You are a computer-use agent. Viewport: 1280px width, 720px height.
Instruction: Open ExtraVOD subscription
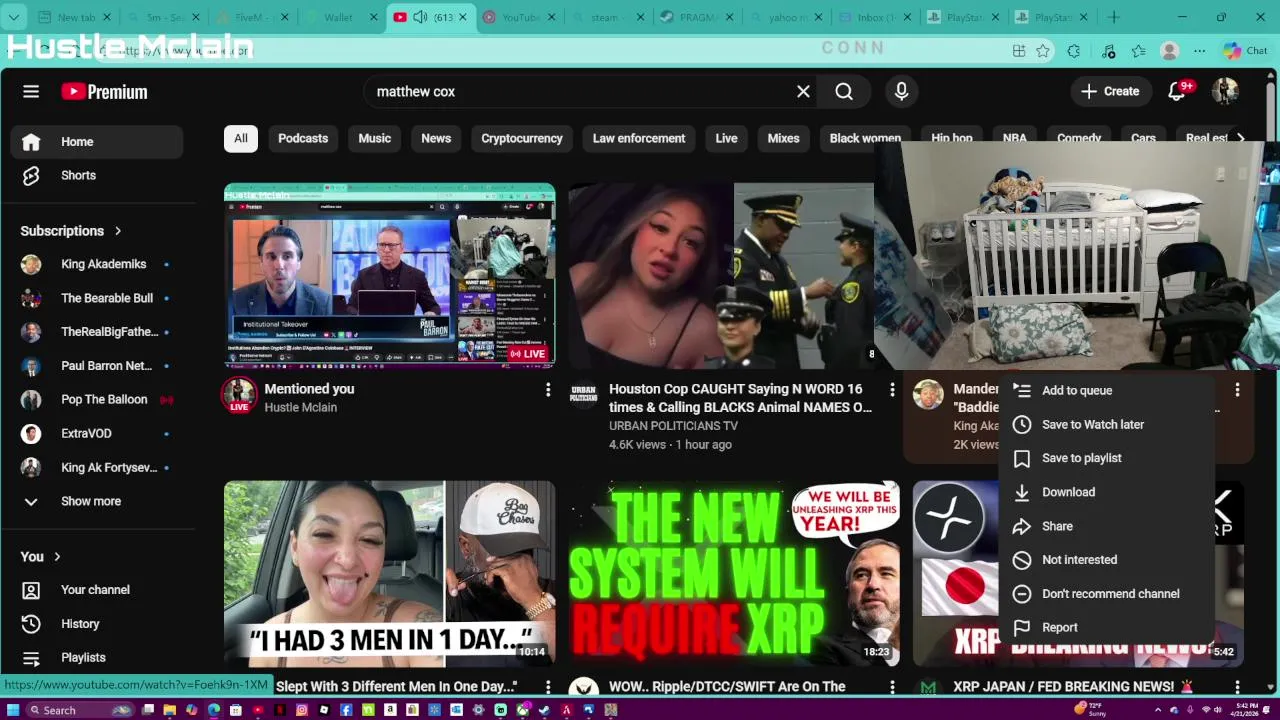pos(97,434)
